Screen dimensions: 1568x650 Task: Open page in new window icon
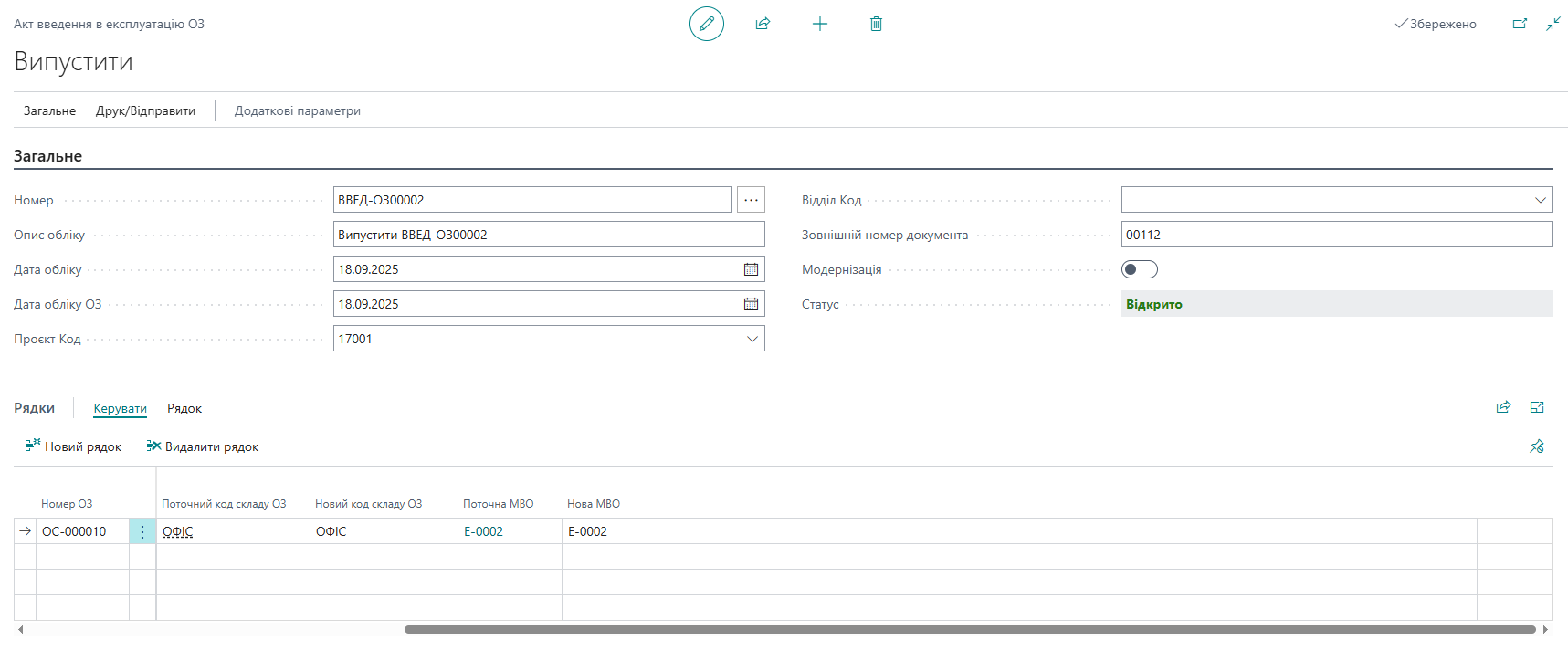[x=1520, y=24]
